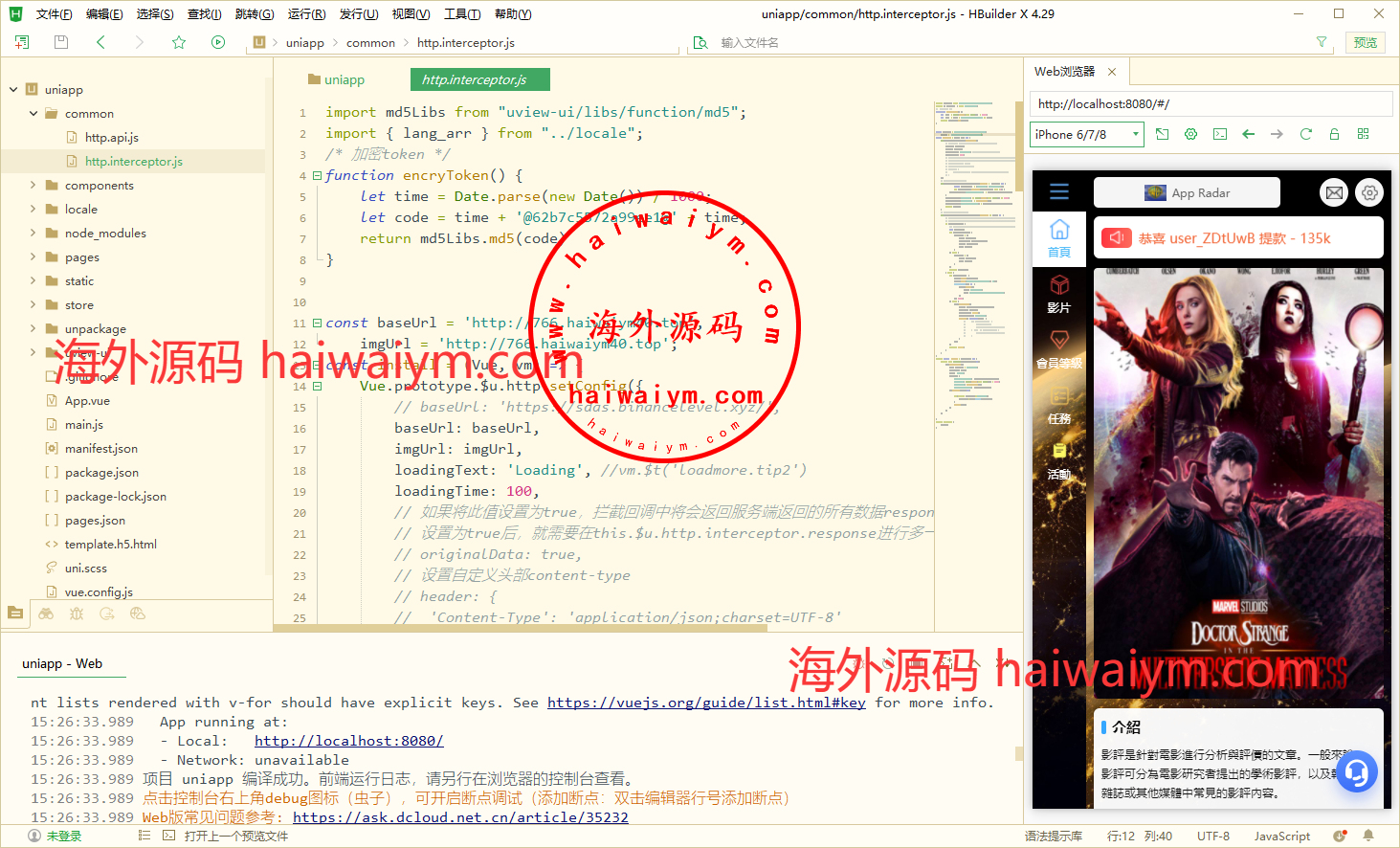Open the rotate screen icon in Web browser

(1163, 134)
